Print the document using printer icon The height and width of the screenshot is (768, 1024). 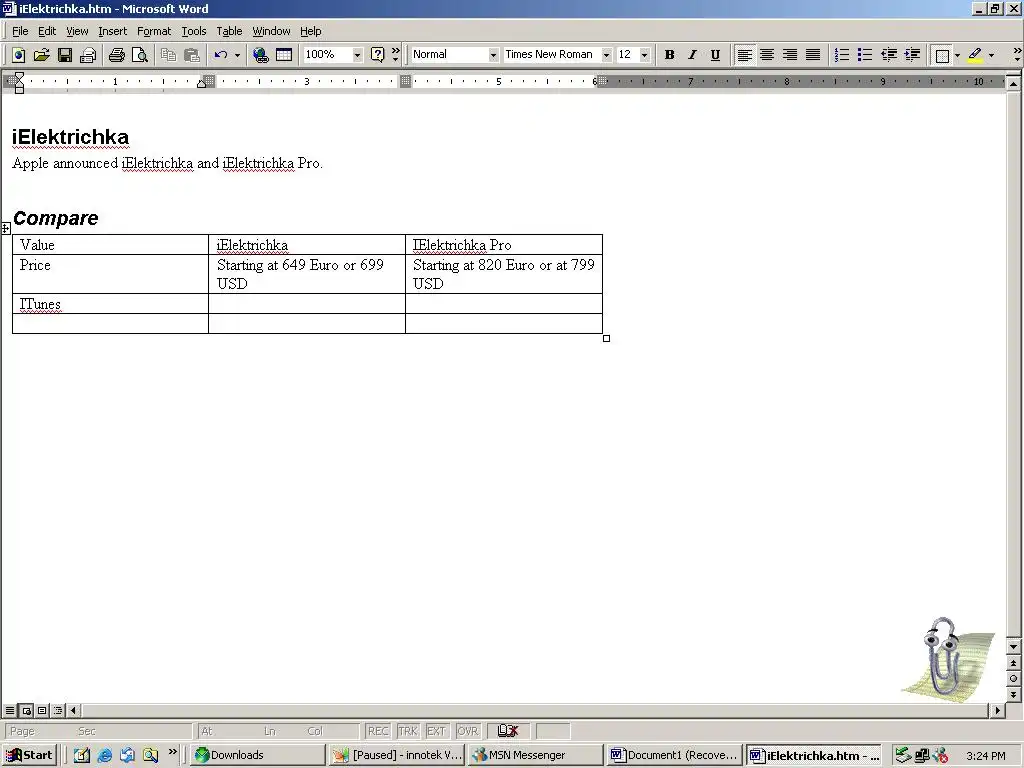(116, 55)
